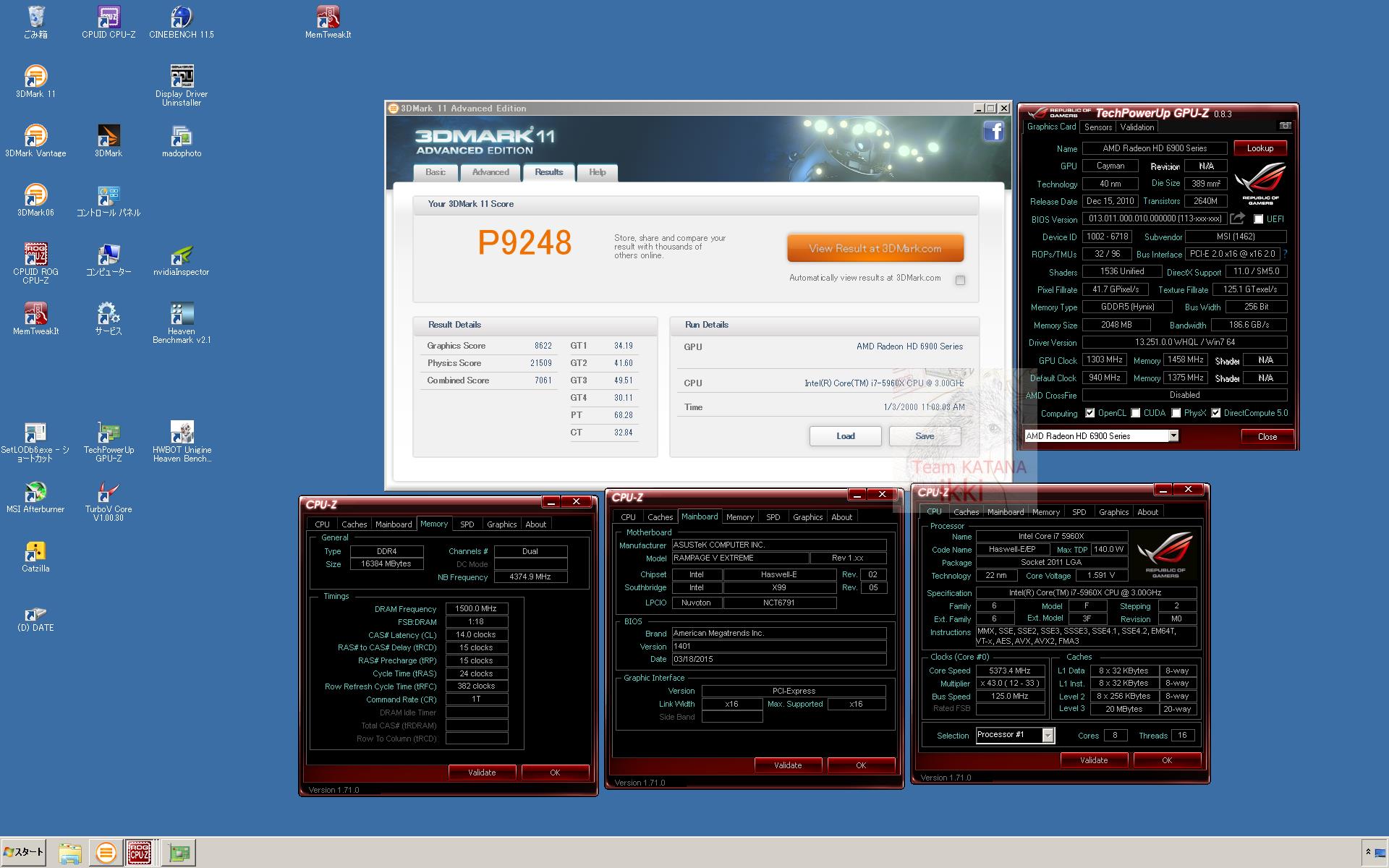Click the Start button on taskbar

pyautogui.click(x=24, y=852)
